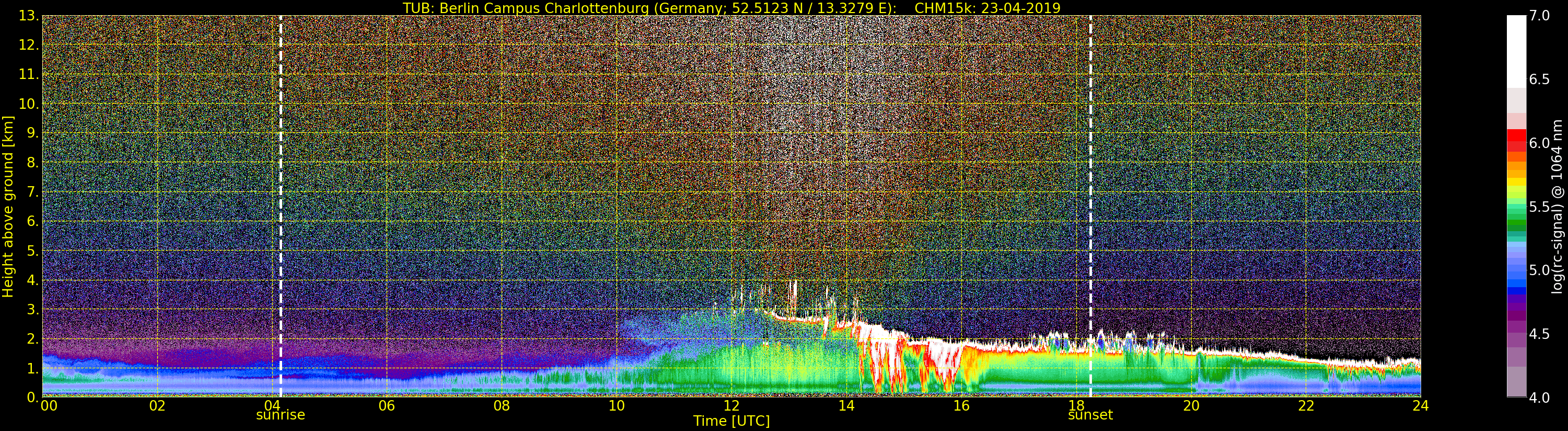Click time axis tick label 14
The image size is (1568, 431).
click(x=846, y=406)
